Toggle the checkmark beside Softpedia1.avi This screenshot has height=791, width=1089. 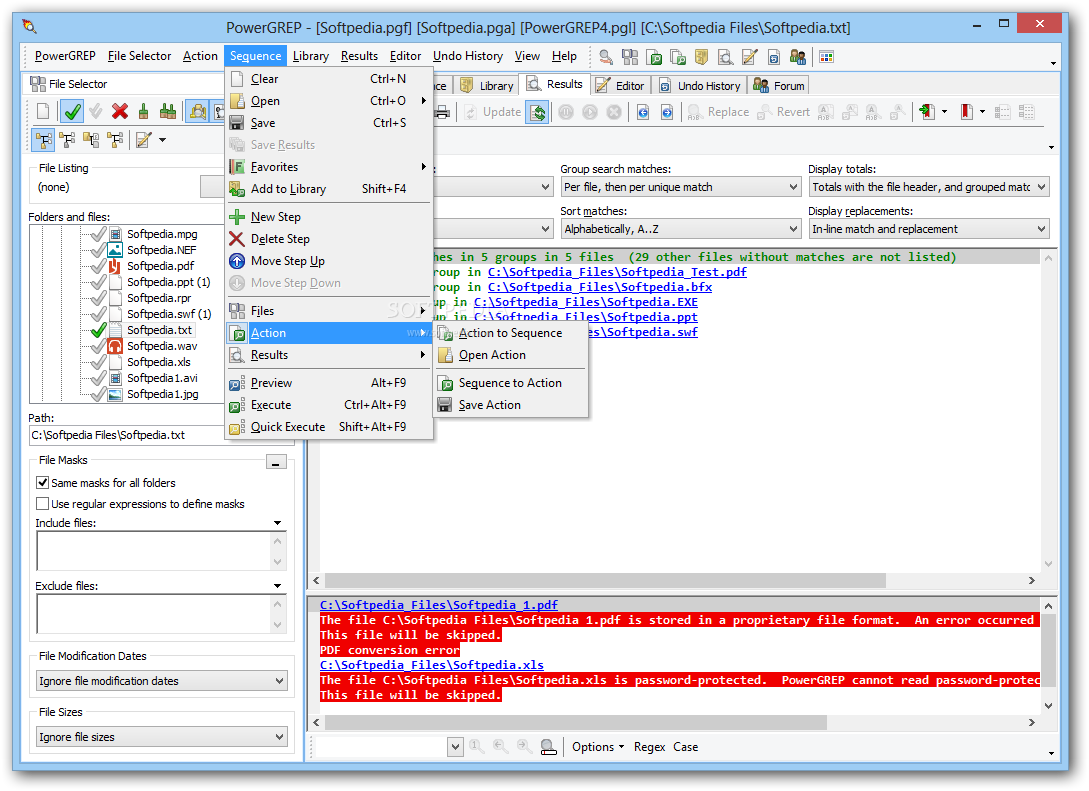point(98,378)
